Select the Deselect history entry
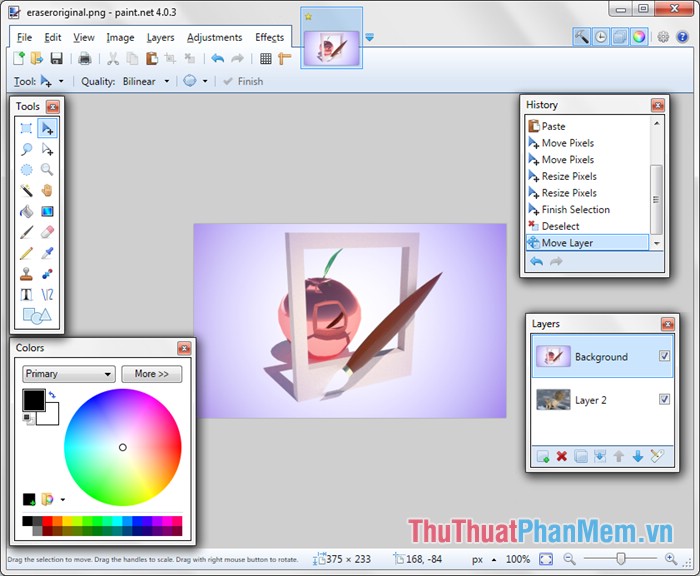Viewport: 700px width, 576px height. pyautogui.click(x=587, y=226)
